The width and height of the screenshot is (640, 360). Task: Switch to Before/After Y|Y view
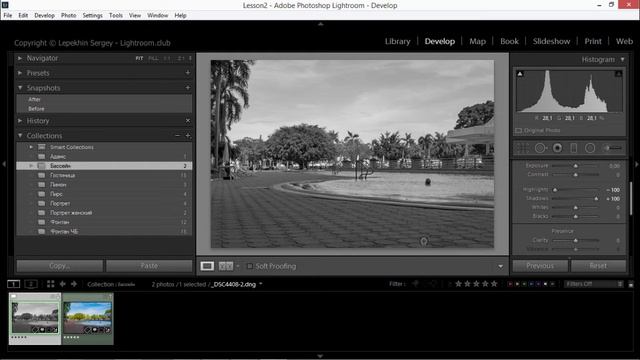[x=226, y=266]
